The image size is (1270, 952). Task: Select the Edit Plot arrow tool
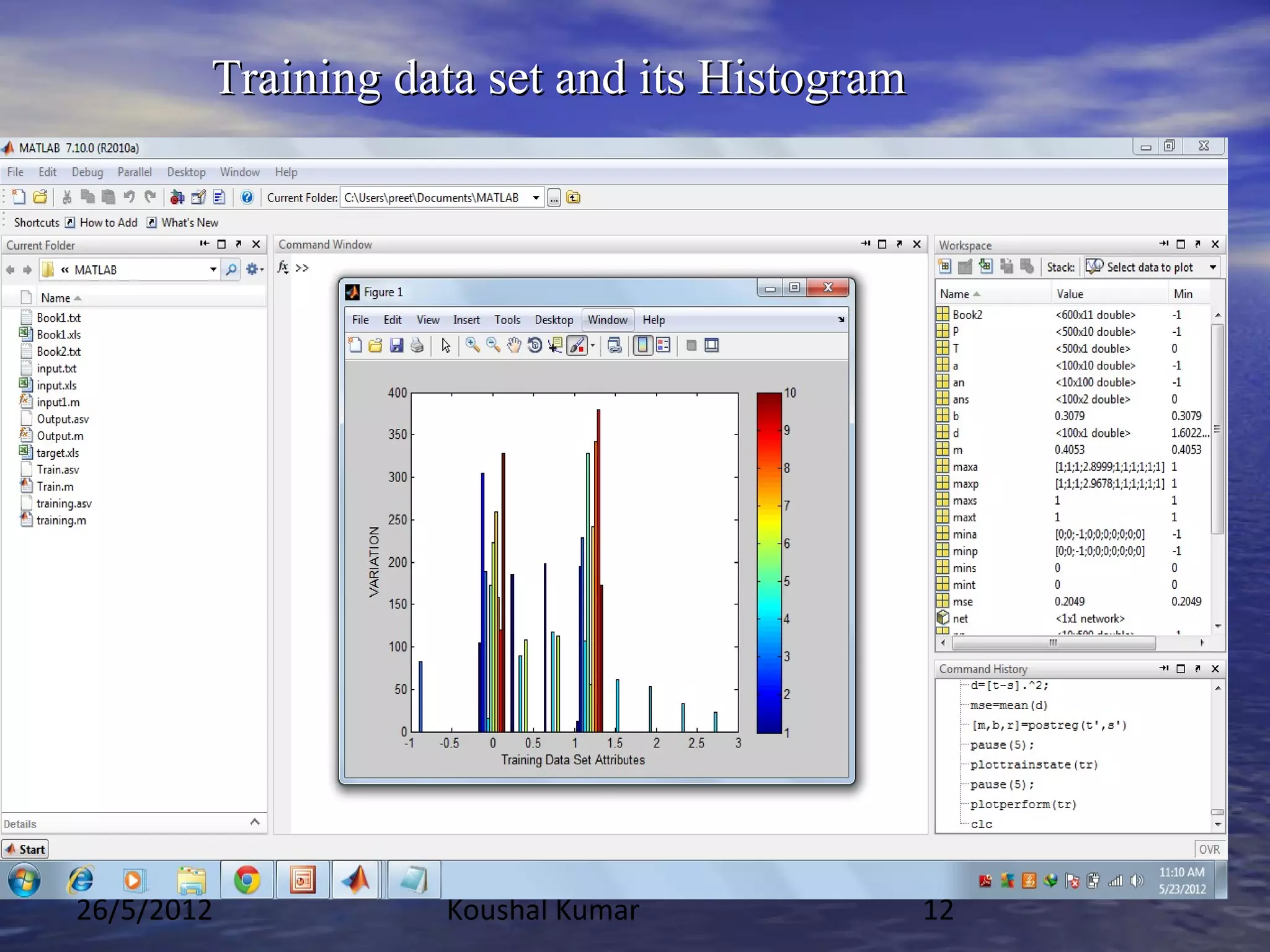click(446, 345)
